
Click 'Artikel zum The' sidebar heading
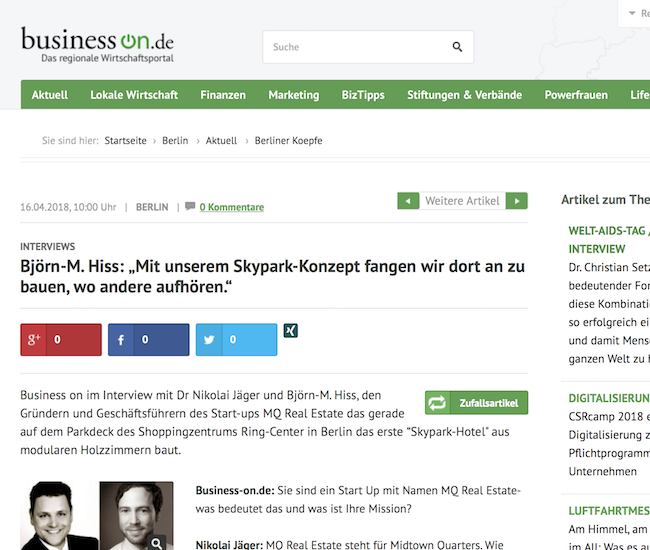tap(606, 200)
